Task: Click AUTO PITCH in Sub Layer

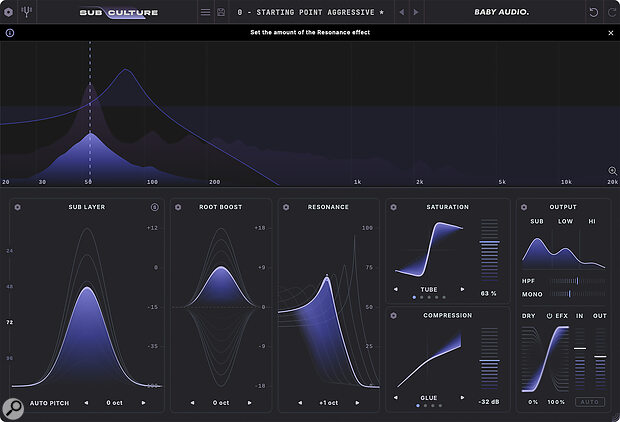Action: tap(49, 403)
